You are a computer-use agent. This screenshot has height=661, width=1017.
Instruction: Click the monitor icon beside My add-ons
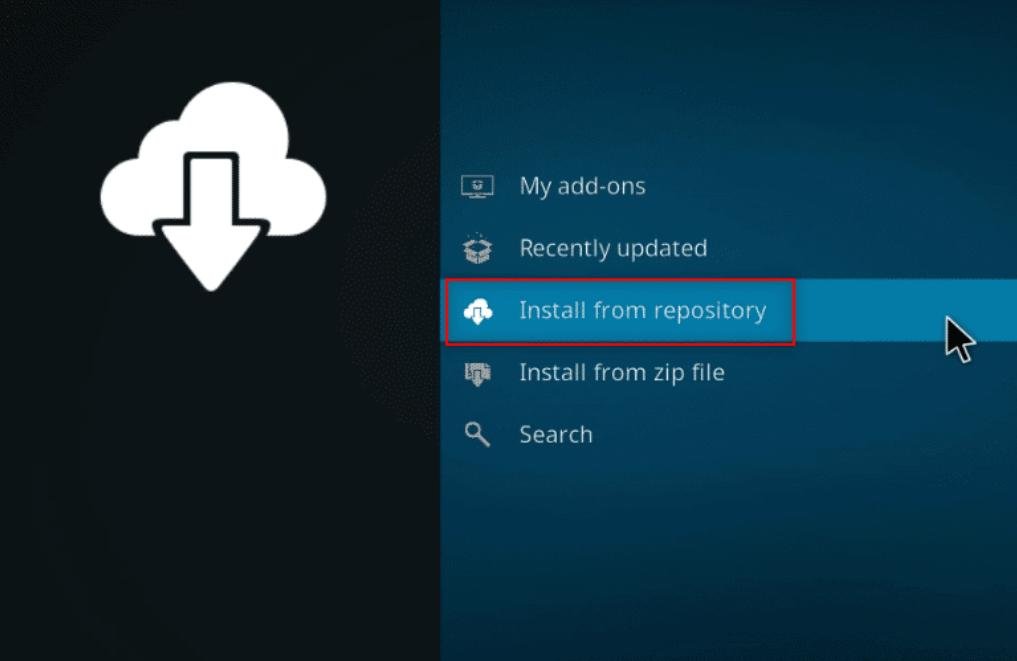tap(477, 187)
